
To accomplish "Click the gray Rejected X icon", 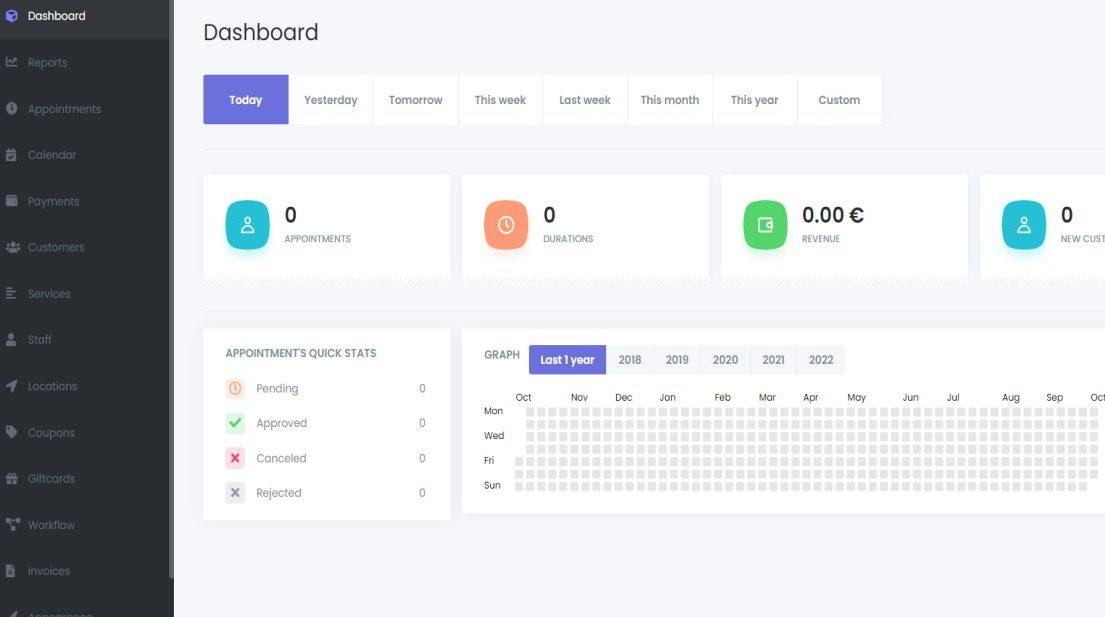I will pos(235,492).
